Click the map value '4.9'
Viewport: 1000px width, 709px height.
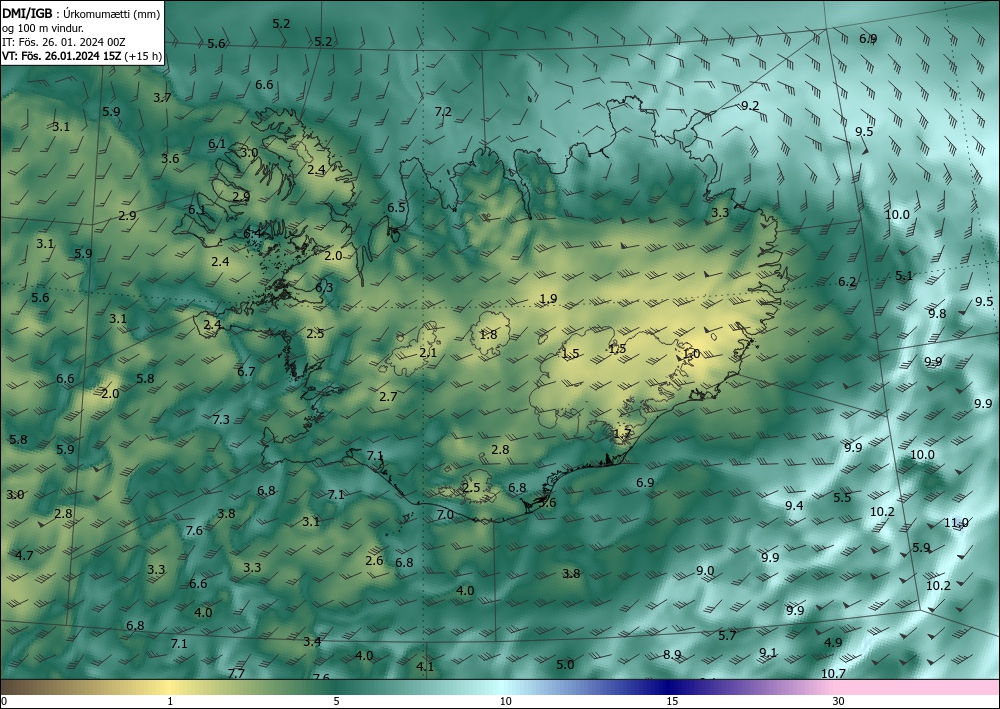pos(833,642)
